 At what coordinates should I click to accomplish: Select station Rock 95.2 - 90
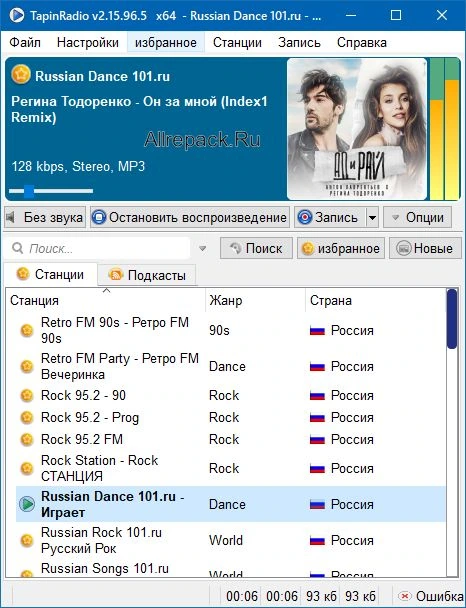pos(231,396)
